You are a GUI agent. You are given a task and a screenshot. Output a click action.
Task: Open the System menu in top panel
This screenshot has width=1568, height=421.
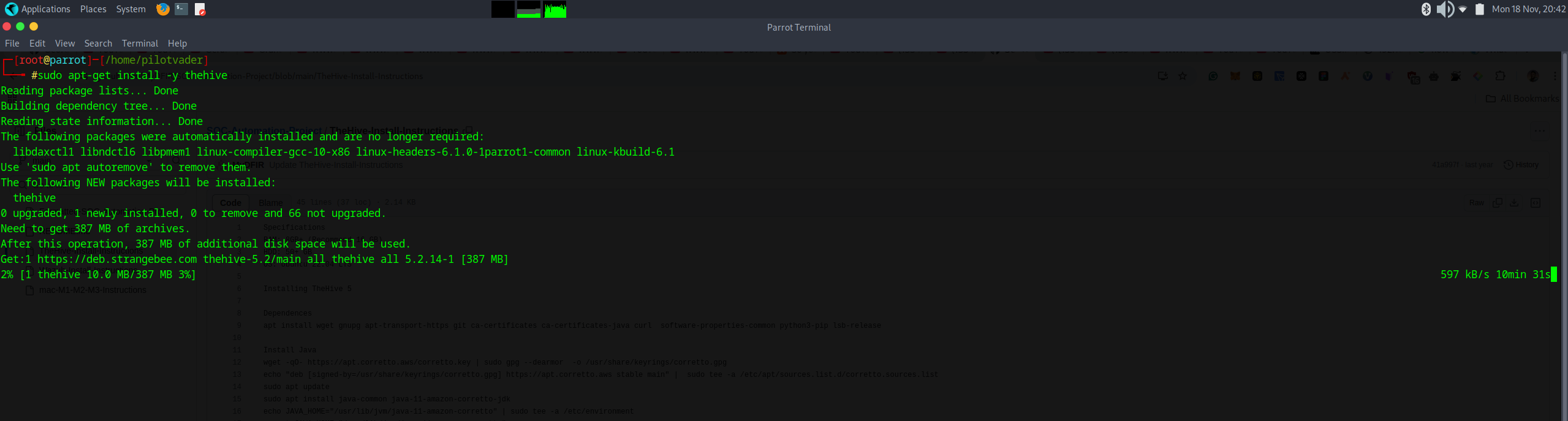click(131, 9)
